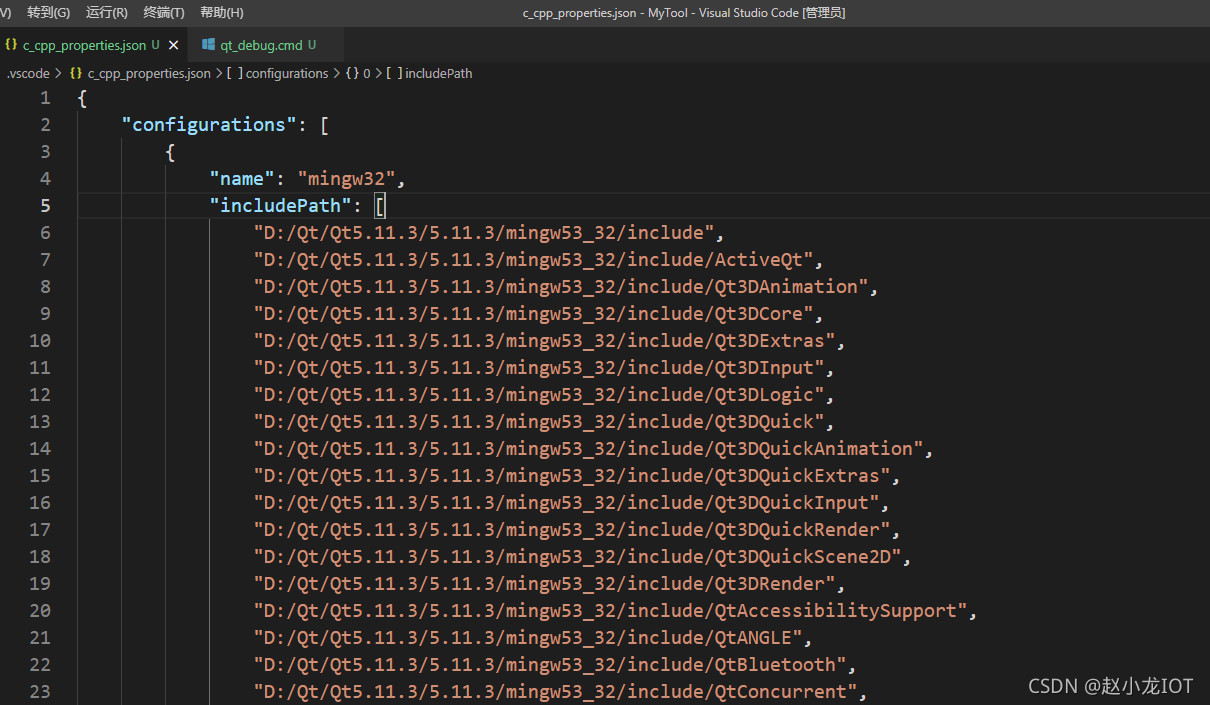Click the braces icon before breadcrumb file name
The image size is (1210, 705).
(x=76, y=73)
